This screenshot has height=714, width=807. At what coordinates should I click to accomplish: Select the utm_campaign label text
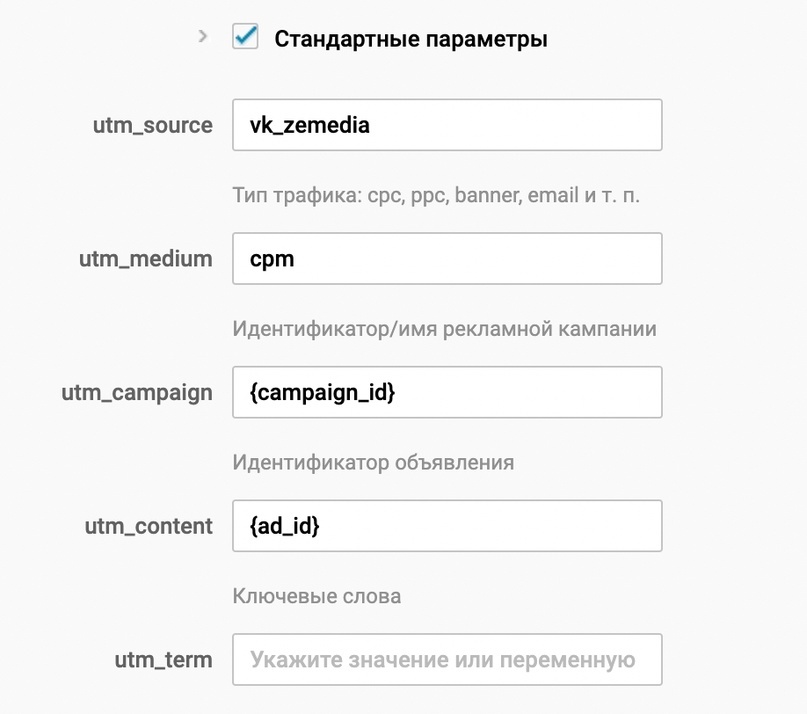[136, 392]
